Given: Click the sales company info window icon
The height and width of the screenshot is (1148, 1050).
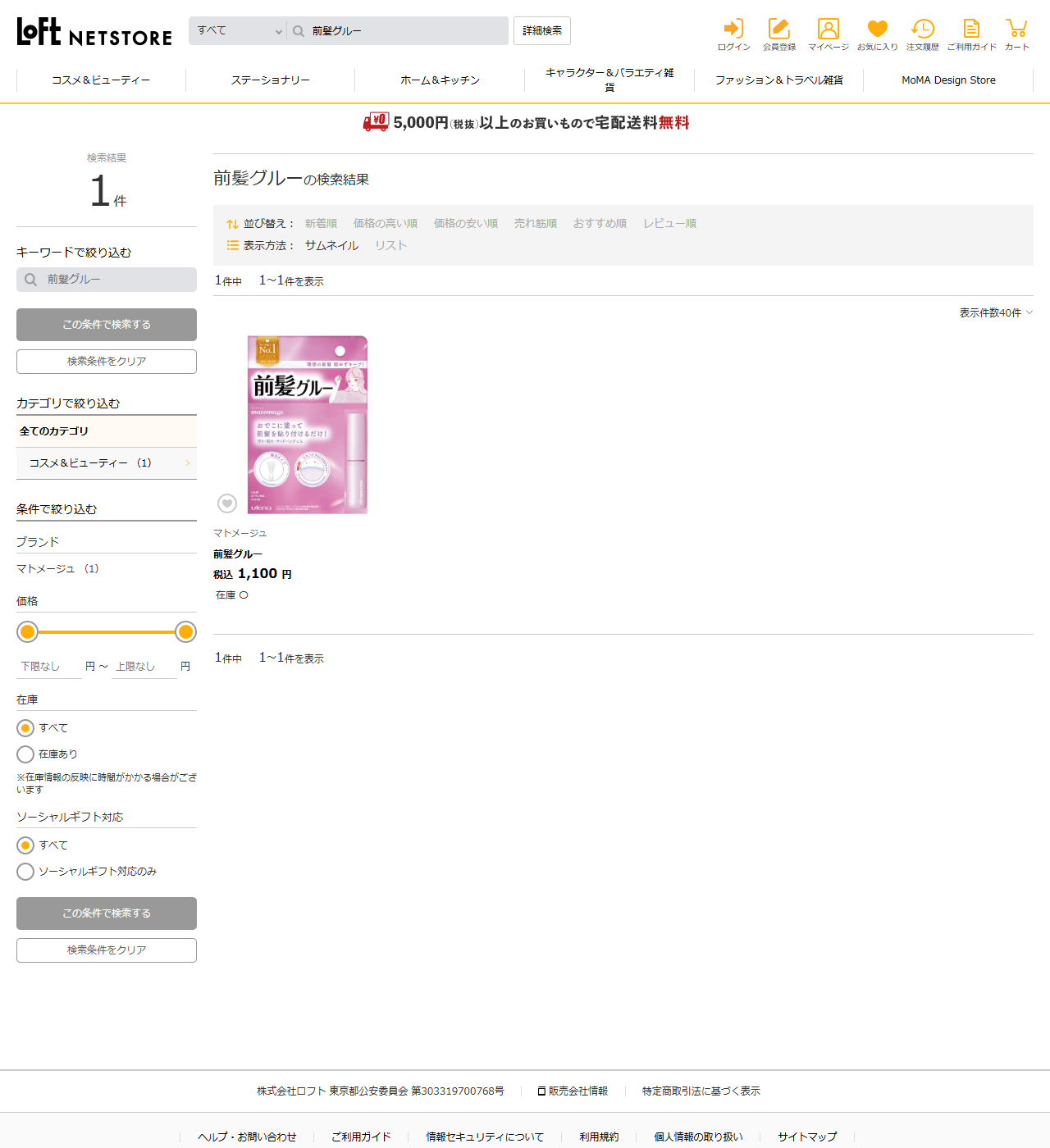Looking at the screenshot, I should 541,1091.
